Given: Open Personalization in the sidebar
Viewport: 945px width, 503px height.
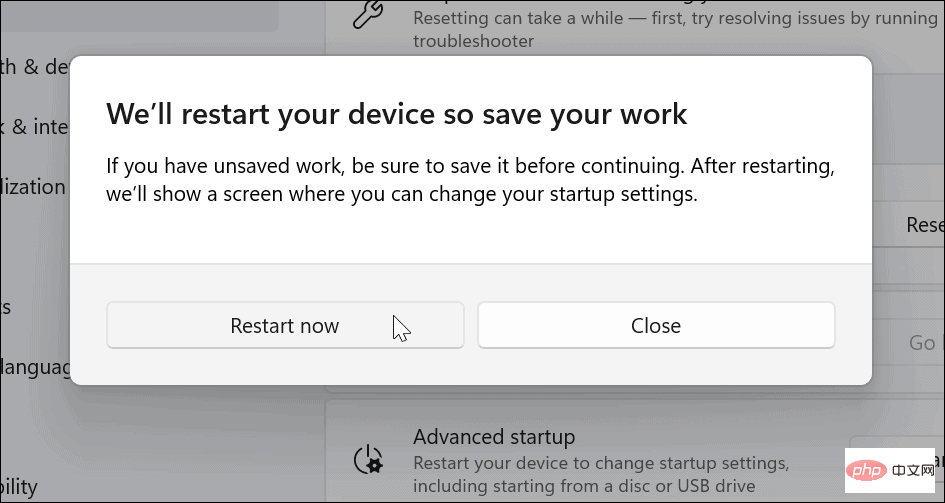Looking at the screenshot, I should [33, 187].
